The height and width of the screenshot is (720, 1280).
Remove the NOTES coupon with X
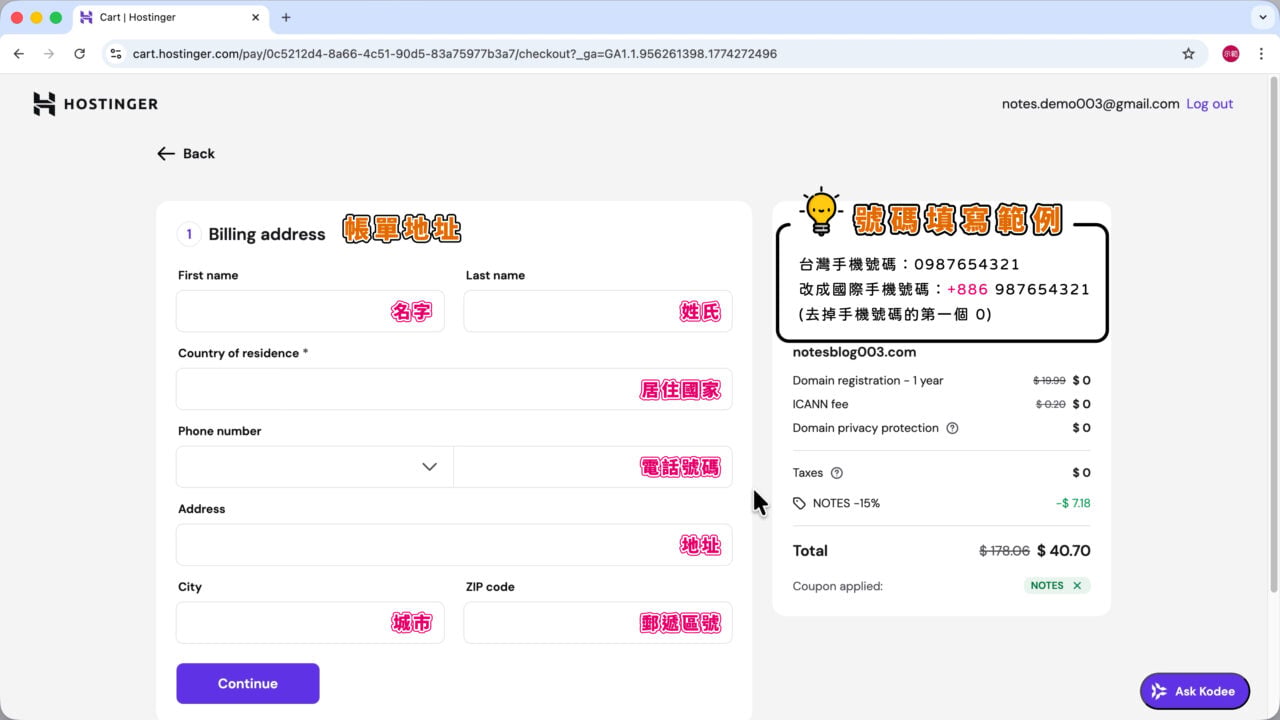tap(1077, 586)
